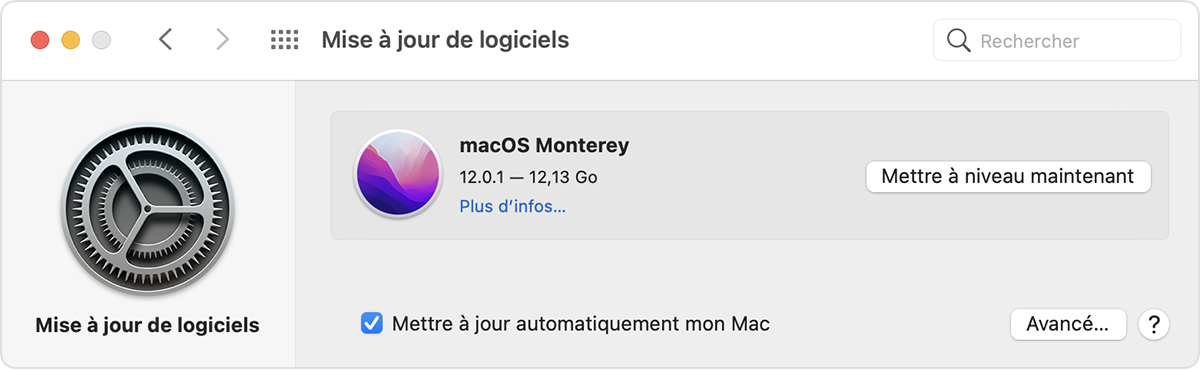Viewport: 1200px width, 370px height.
Task: Focus the "Rechercher" search field
Action: click(x=1057, y=41)
